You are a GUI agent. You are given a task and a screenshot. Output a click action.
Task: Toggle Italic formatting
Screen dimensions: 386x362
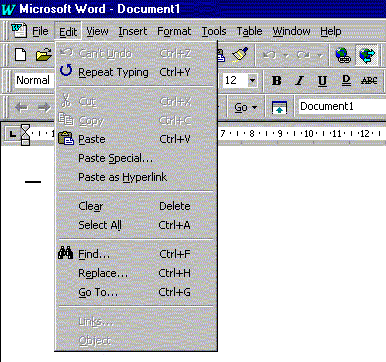click(299, 80)
